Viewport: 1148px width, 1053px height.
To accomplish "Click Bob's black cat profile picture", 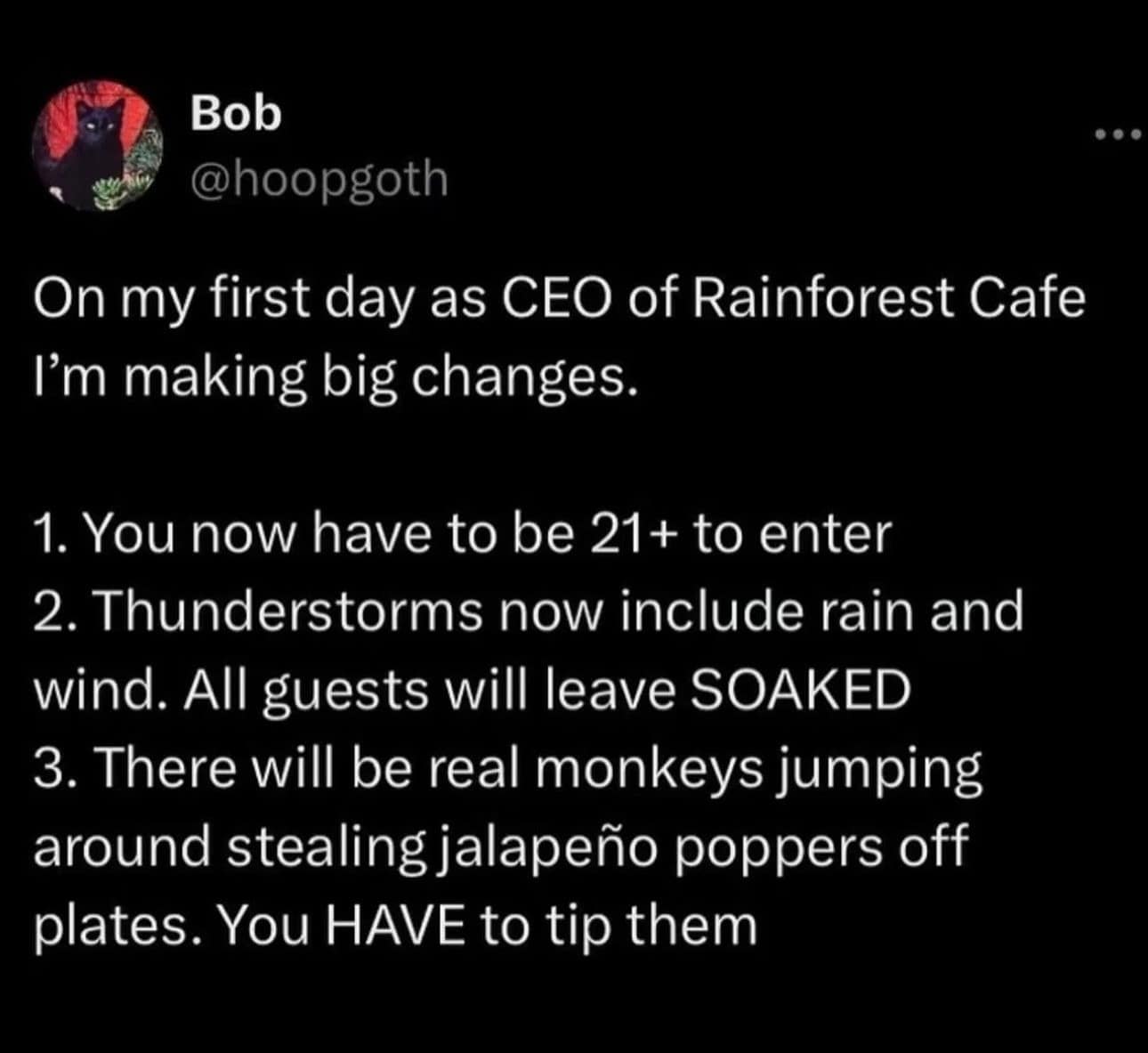I will (95, 145).
